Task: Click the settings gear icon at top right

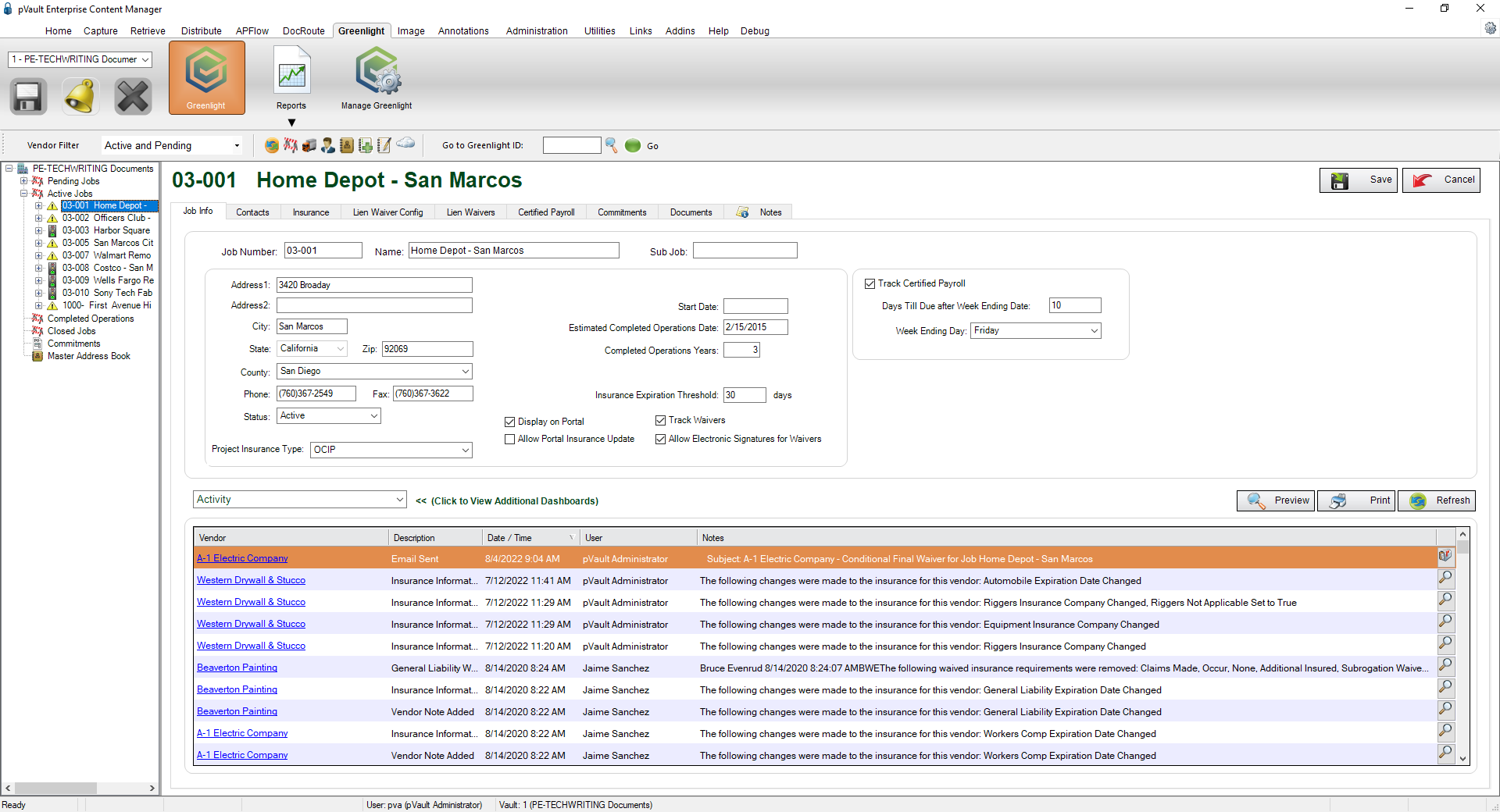Action: (1491, 28)
